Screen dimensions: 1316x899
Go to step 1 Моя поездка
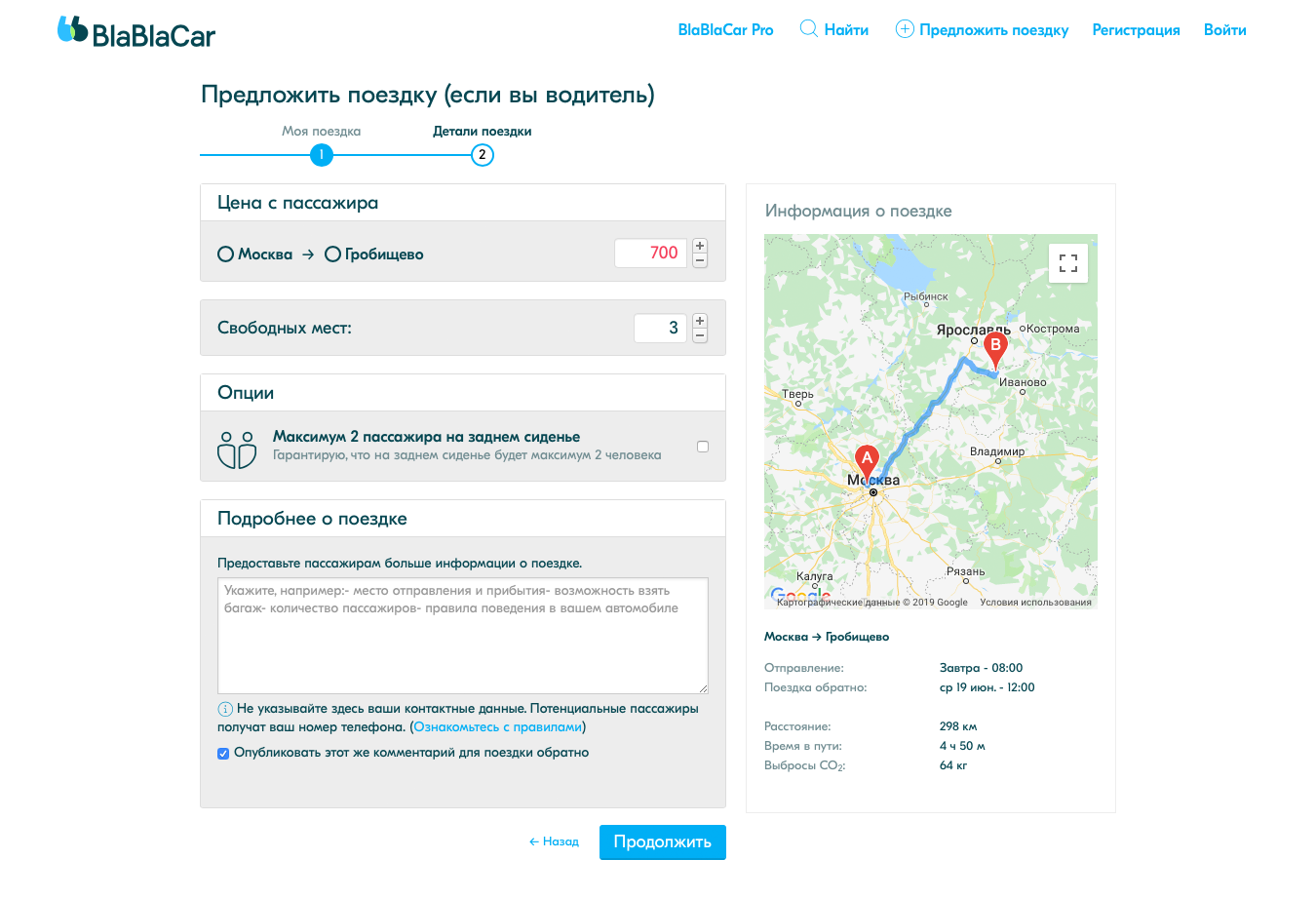point(321,154)
